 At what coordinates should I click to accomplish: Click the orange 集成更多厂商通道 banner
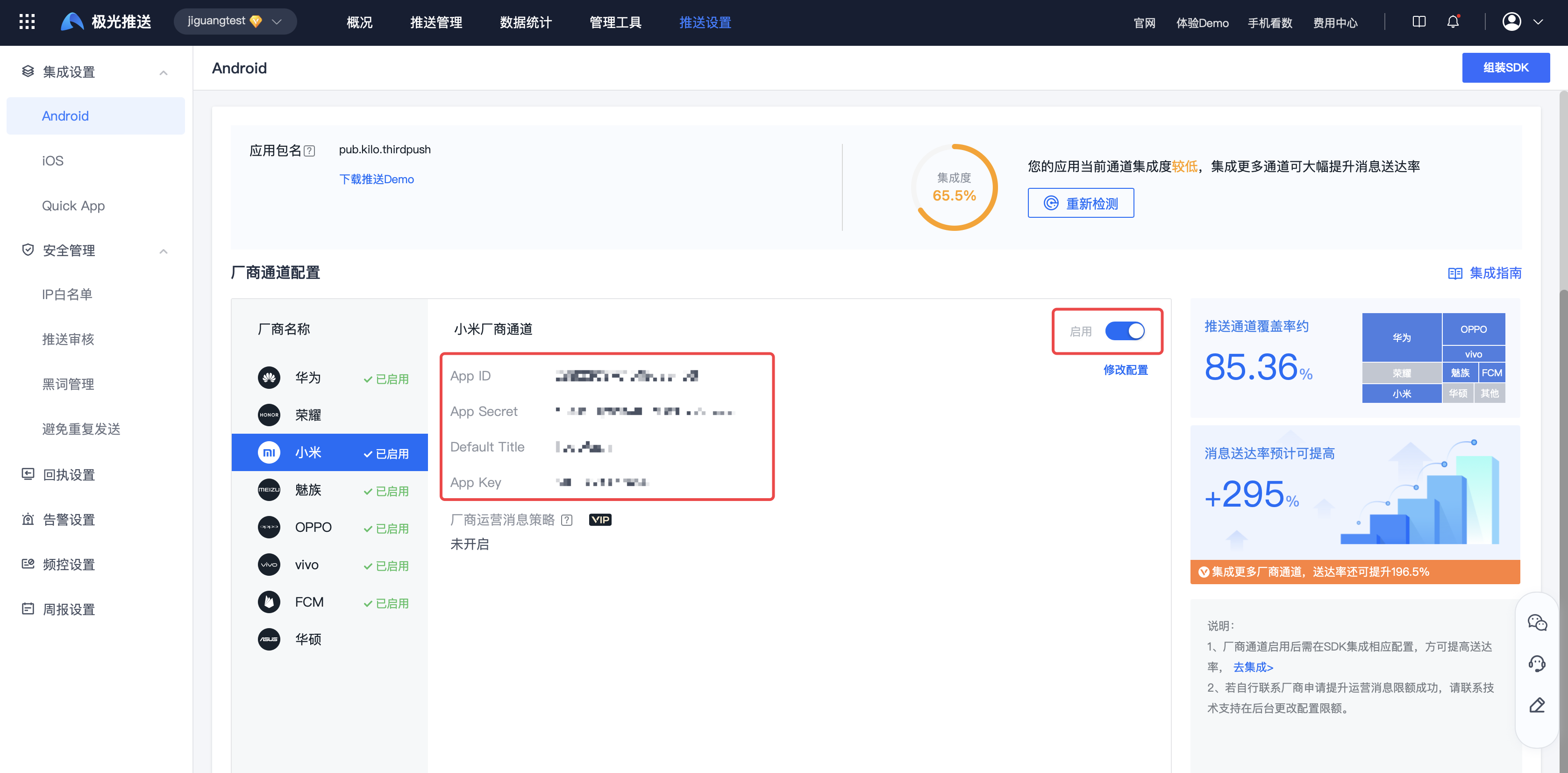[x=1355, y=572]
